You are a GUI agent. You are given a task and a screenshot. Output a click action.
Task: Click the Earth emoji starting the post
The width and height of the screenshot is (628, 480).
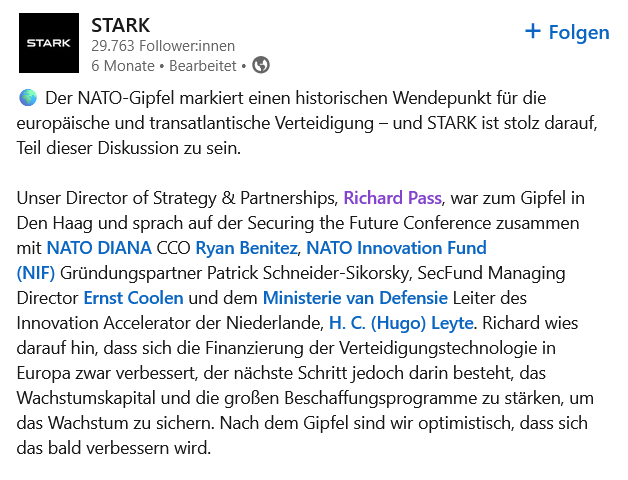pos(28,99)
